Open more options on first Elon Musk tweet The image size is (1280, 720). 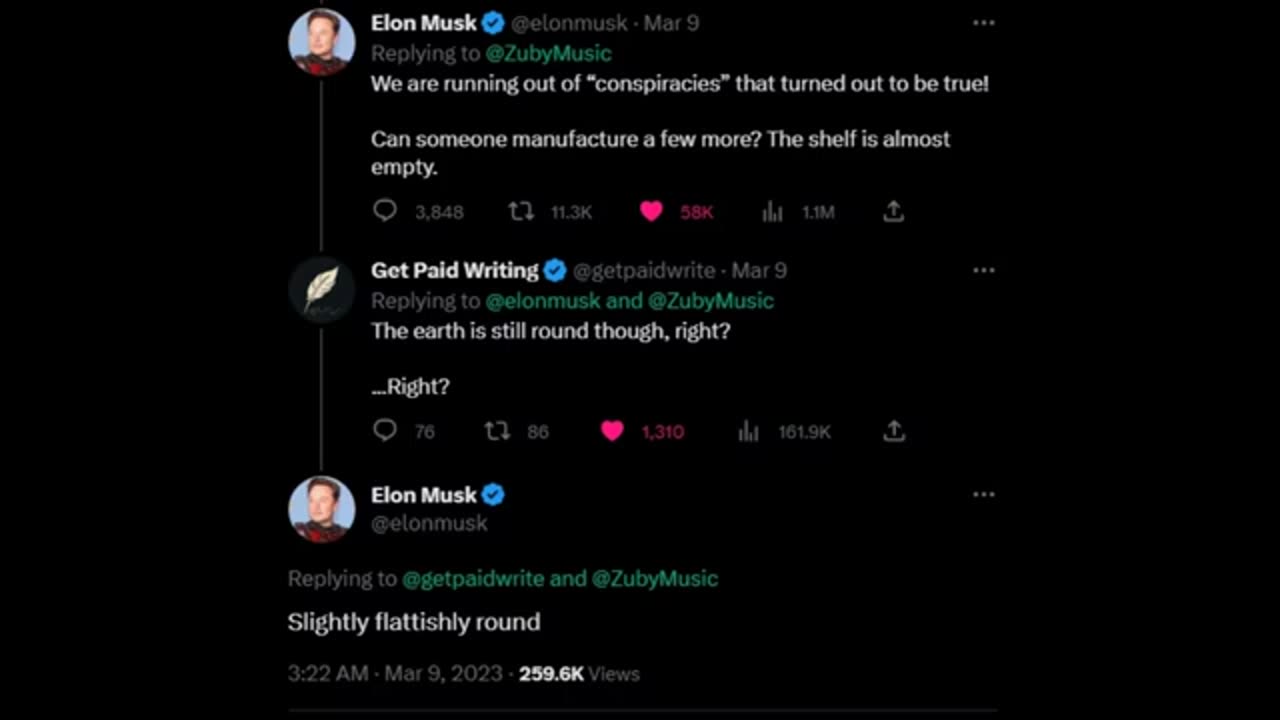(x=984, y=23)
